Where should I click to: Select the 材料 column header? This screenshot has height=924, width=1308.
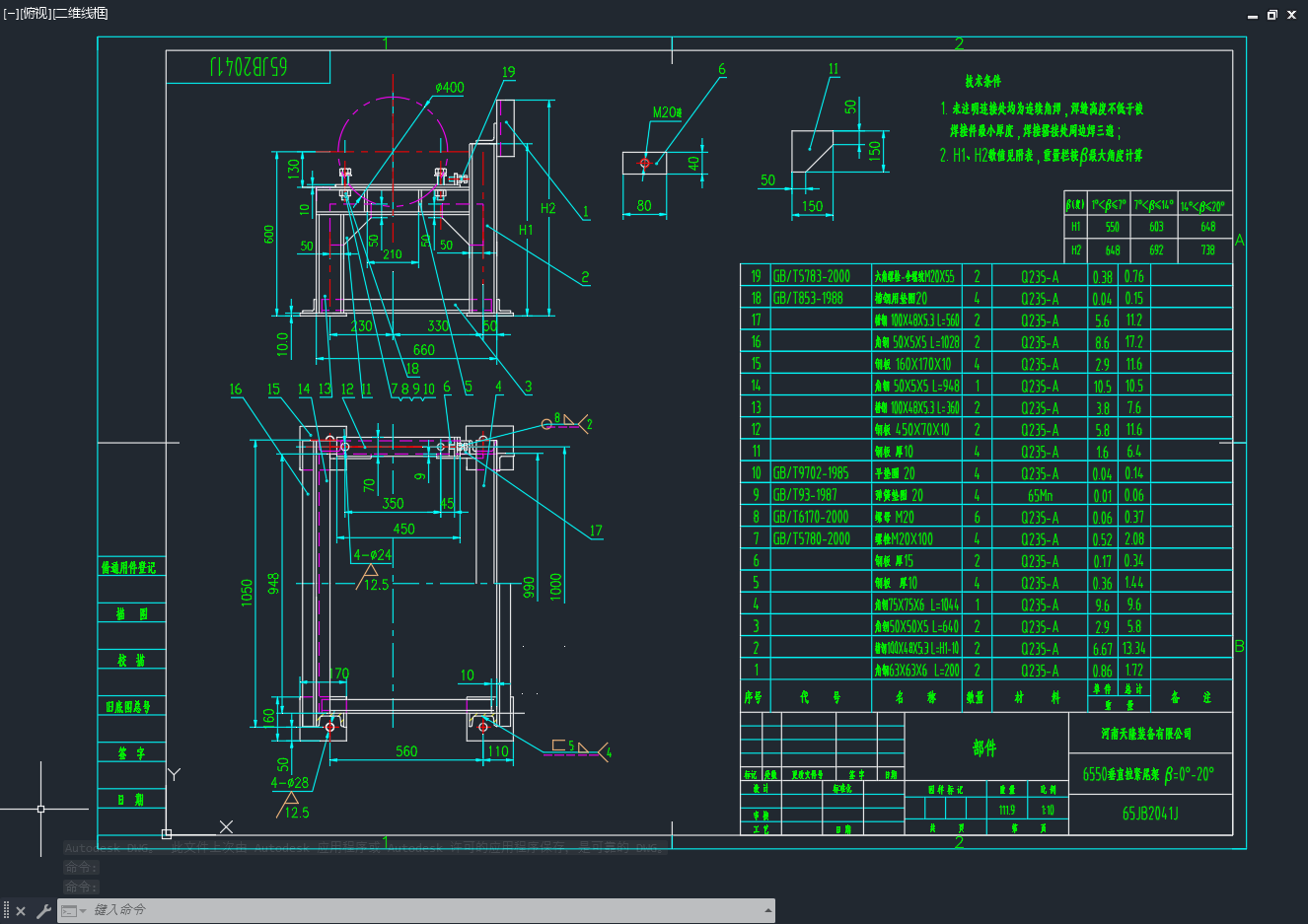(1038, 698)
